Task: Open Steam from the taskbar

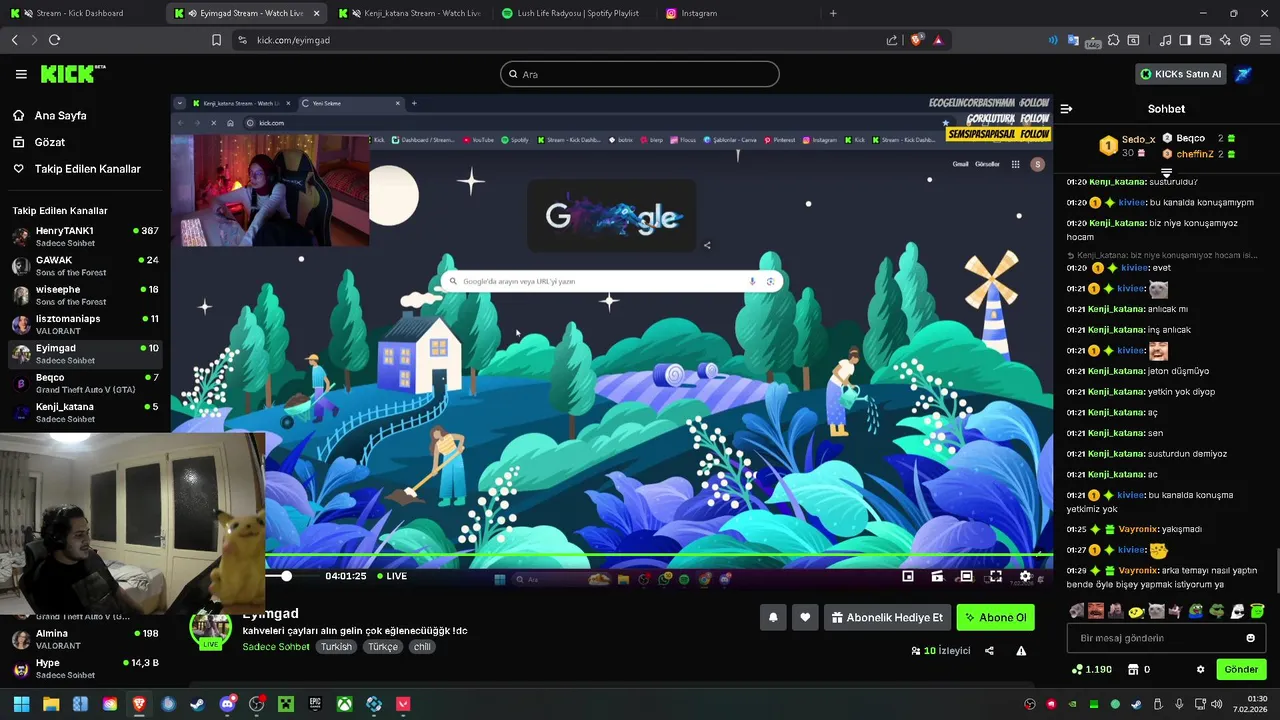Action: coord(198,704)
